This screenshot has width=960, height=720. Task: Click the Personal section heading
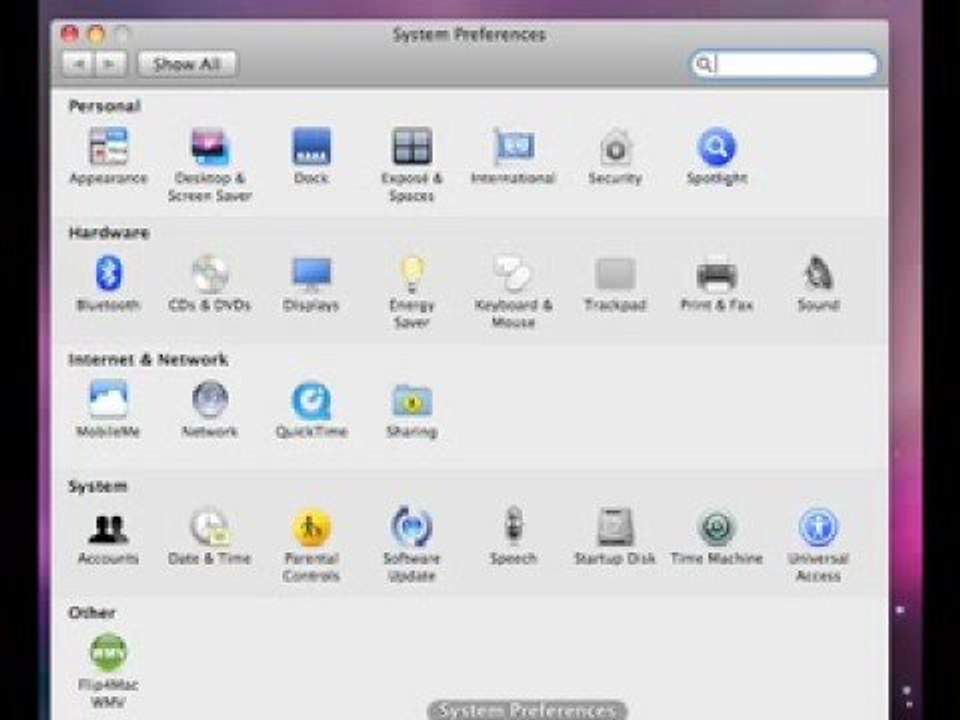click(104, 106)
